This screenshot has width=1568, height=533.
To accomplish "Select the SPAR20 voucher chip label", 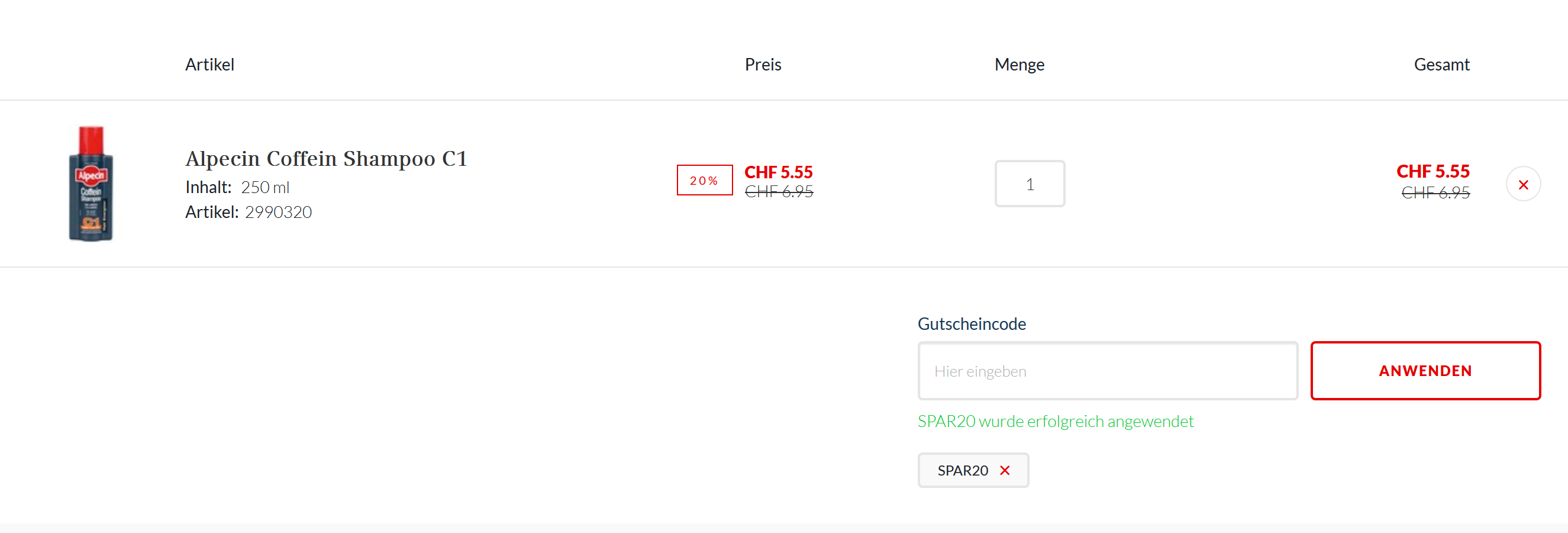I will [x=962, y=470].
